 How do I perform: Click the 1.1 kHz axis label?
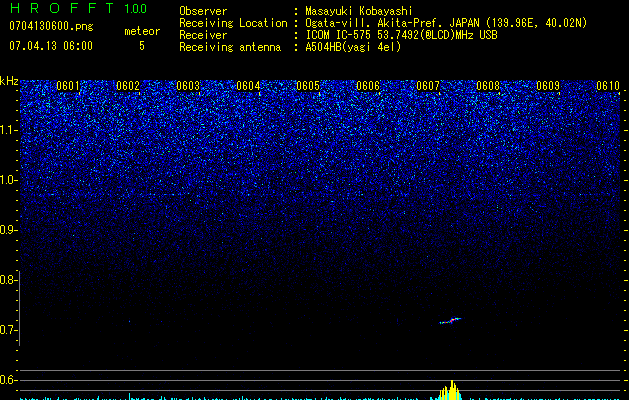8,130
